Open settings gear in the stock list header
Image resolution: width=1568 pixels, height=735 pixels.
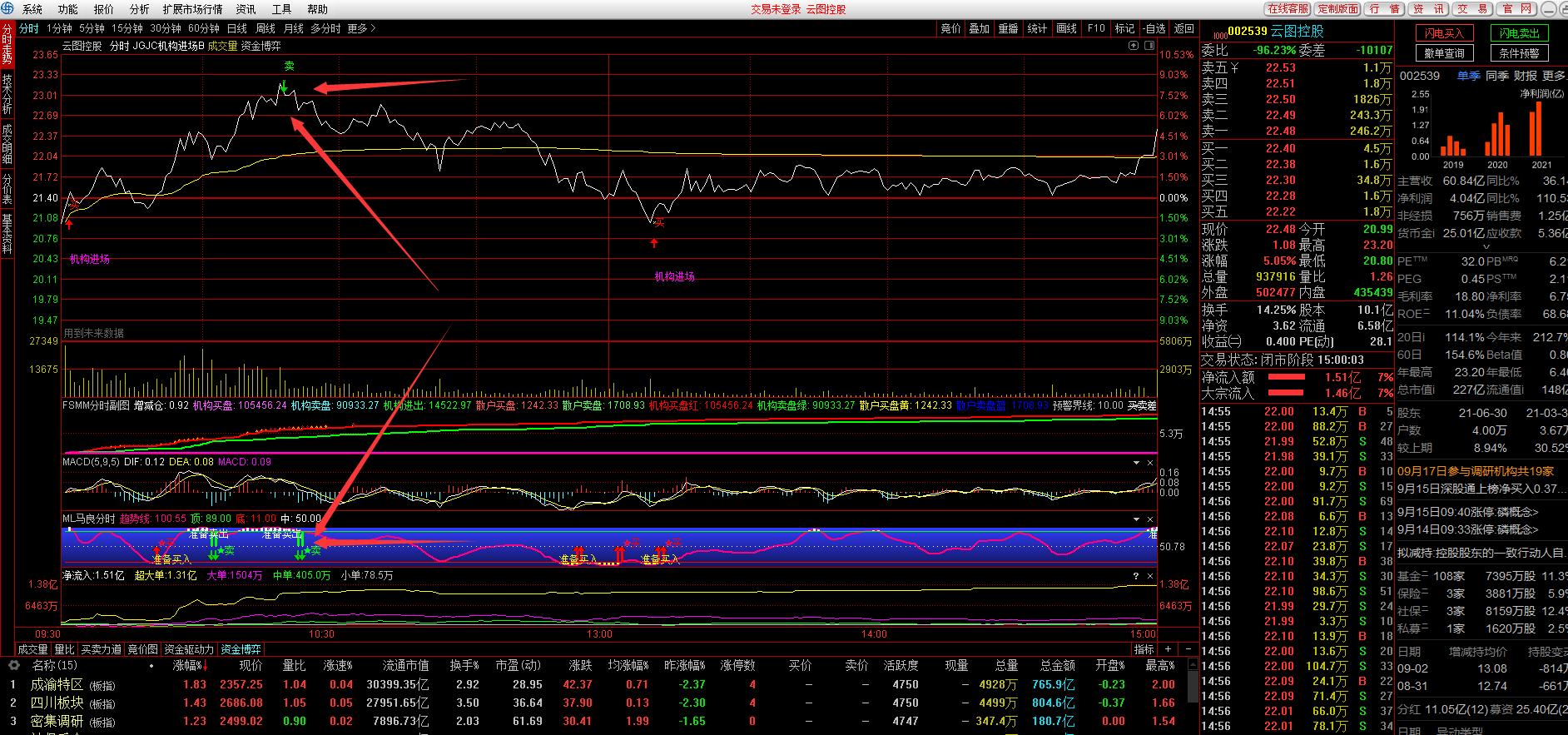tap(13, 666)
